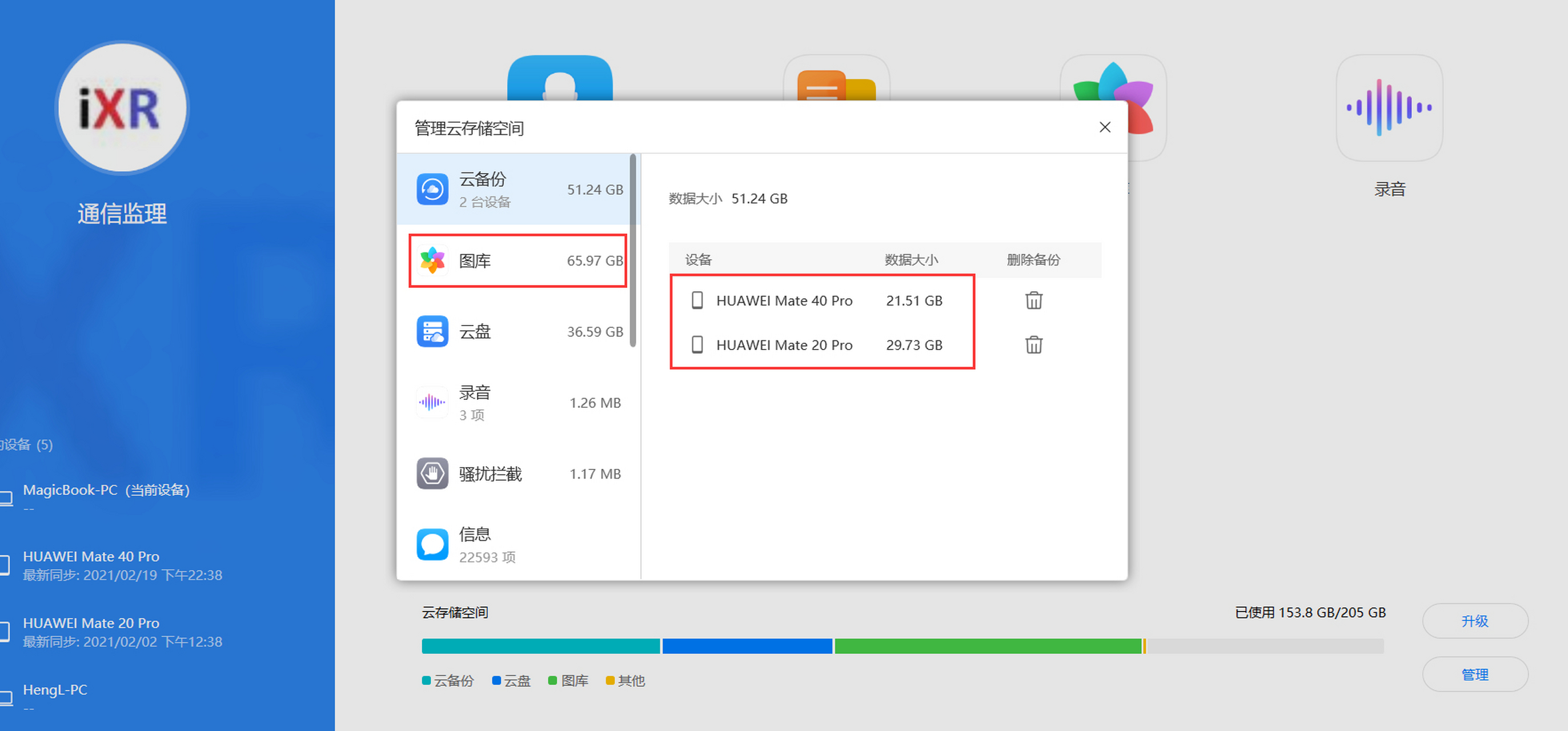Click 已使用 153.8 GB/205 GB usage text
Viewport: 1568px width, 731px height.
coord(1310,612)
